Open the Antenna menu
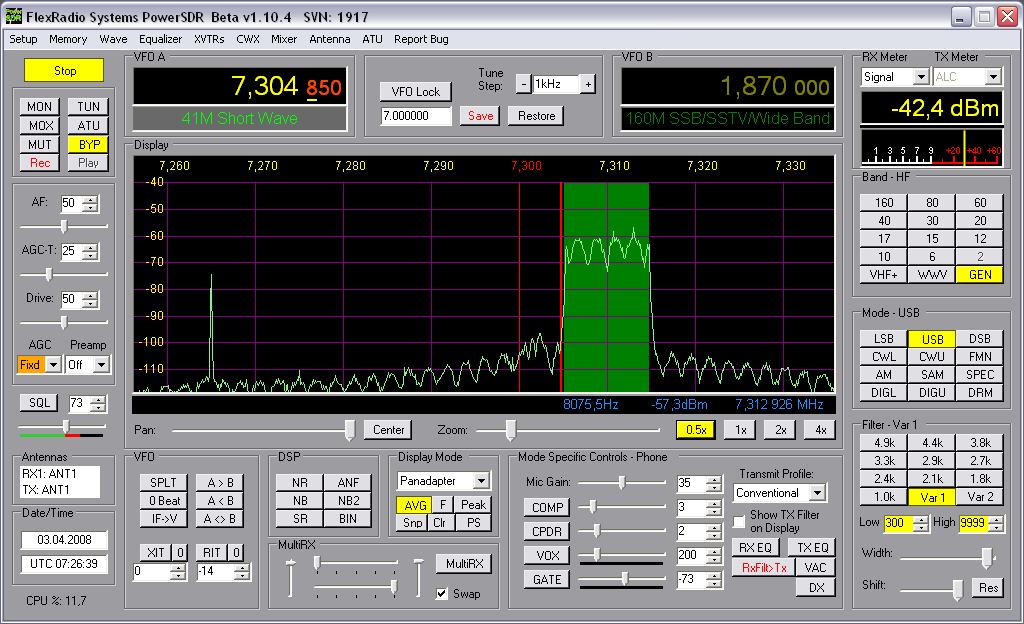 [330, 39]
